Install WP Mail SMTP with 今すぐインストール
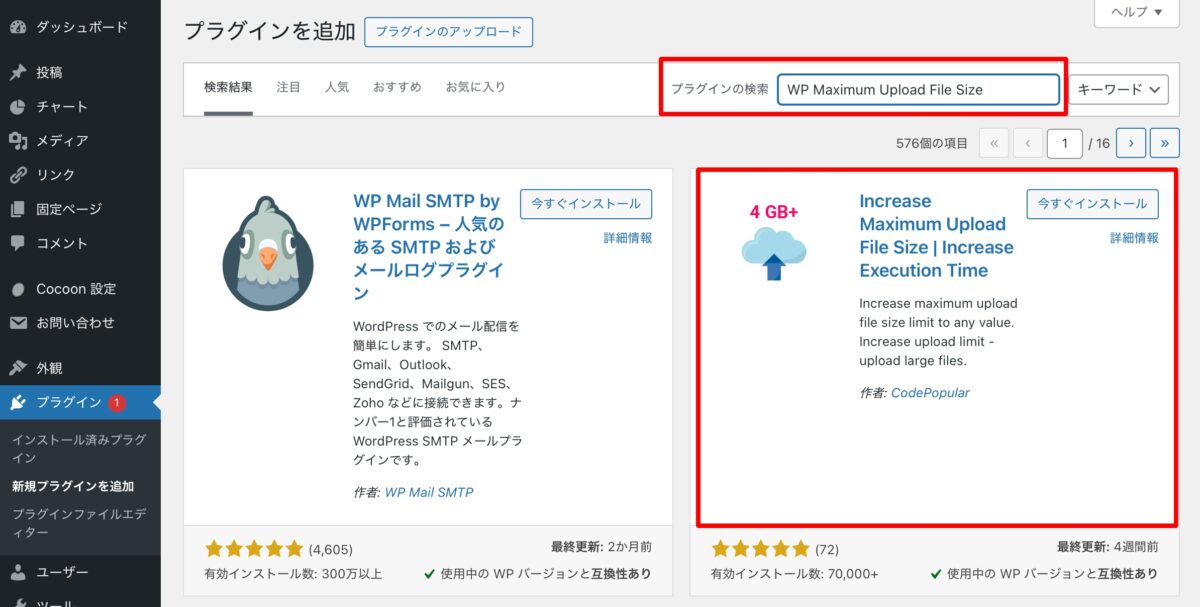Viewport: 1200px width, 607px height. [586, 203]
